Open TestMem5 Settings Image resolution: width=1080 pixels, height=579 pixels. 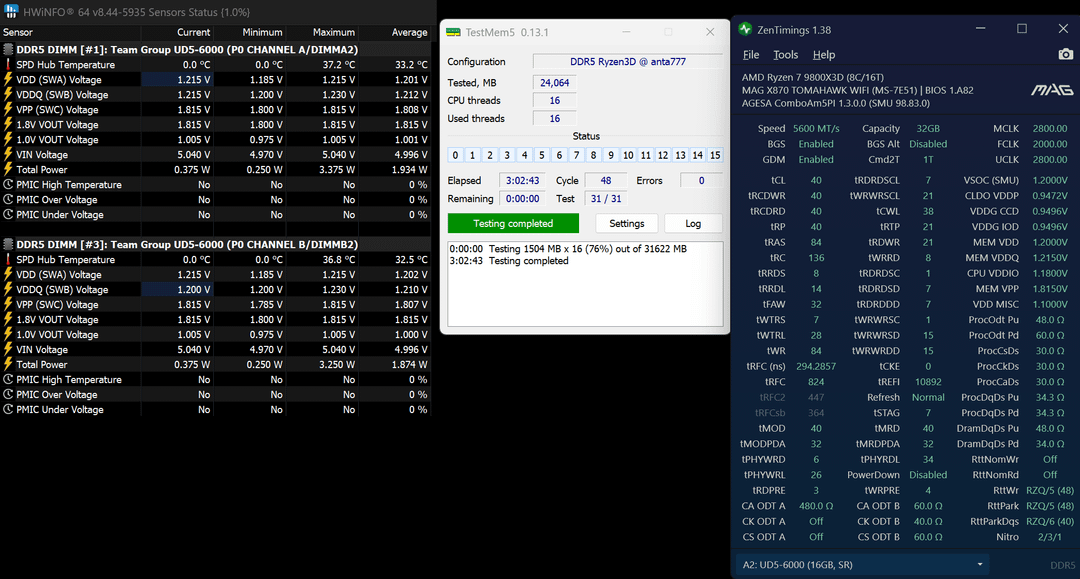626,224
